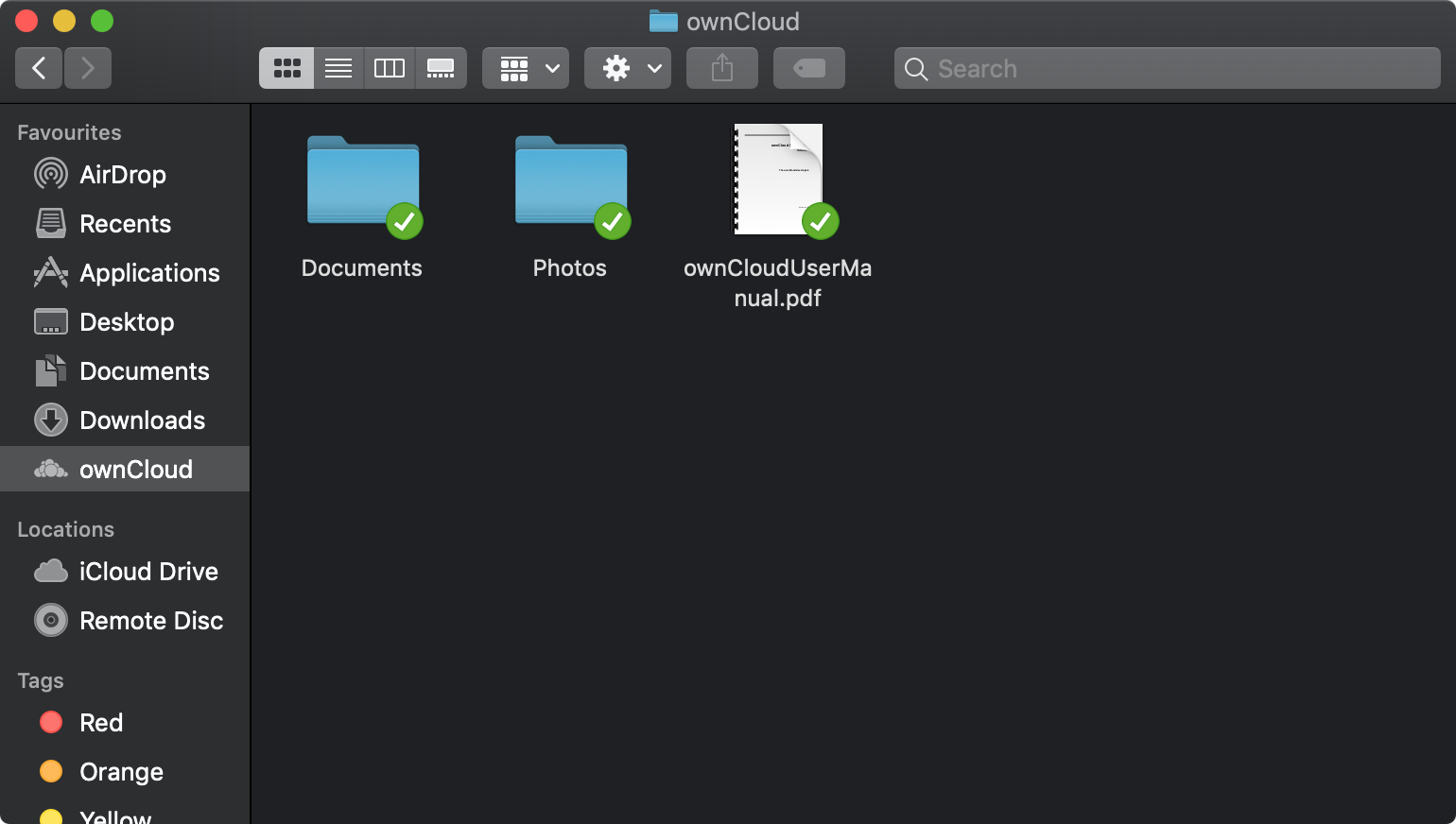Focus the Search field

(x=1168, y=68)
